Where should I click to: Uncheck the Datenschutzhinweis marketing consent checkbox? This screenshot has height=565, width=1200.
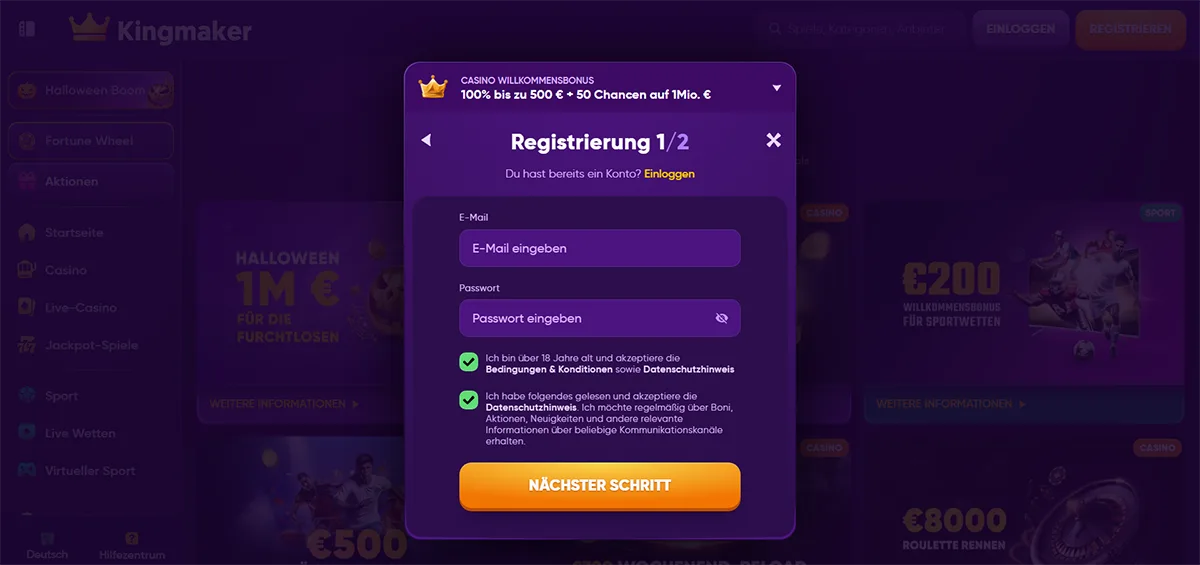[x=468, y=400]
